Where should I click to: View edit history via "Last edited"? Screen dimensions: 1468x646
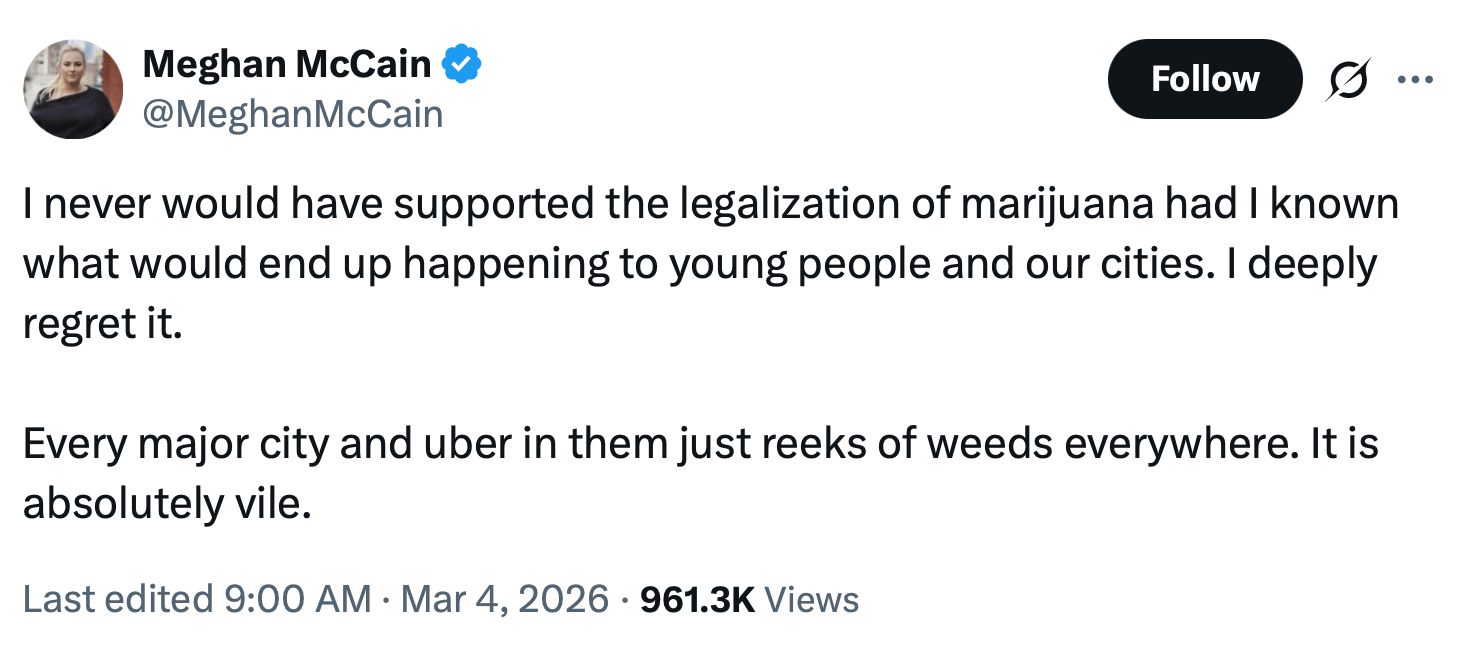coord(116,599)
